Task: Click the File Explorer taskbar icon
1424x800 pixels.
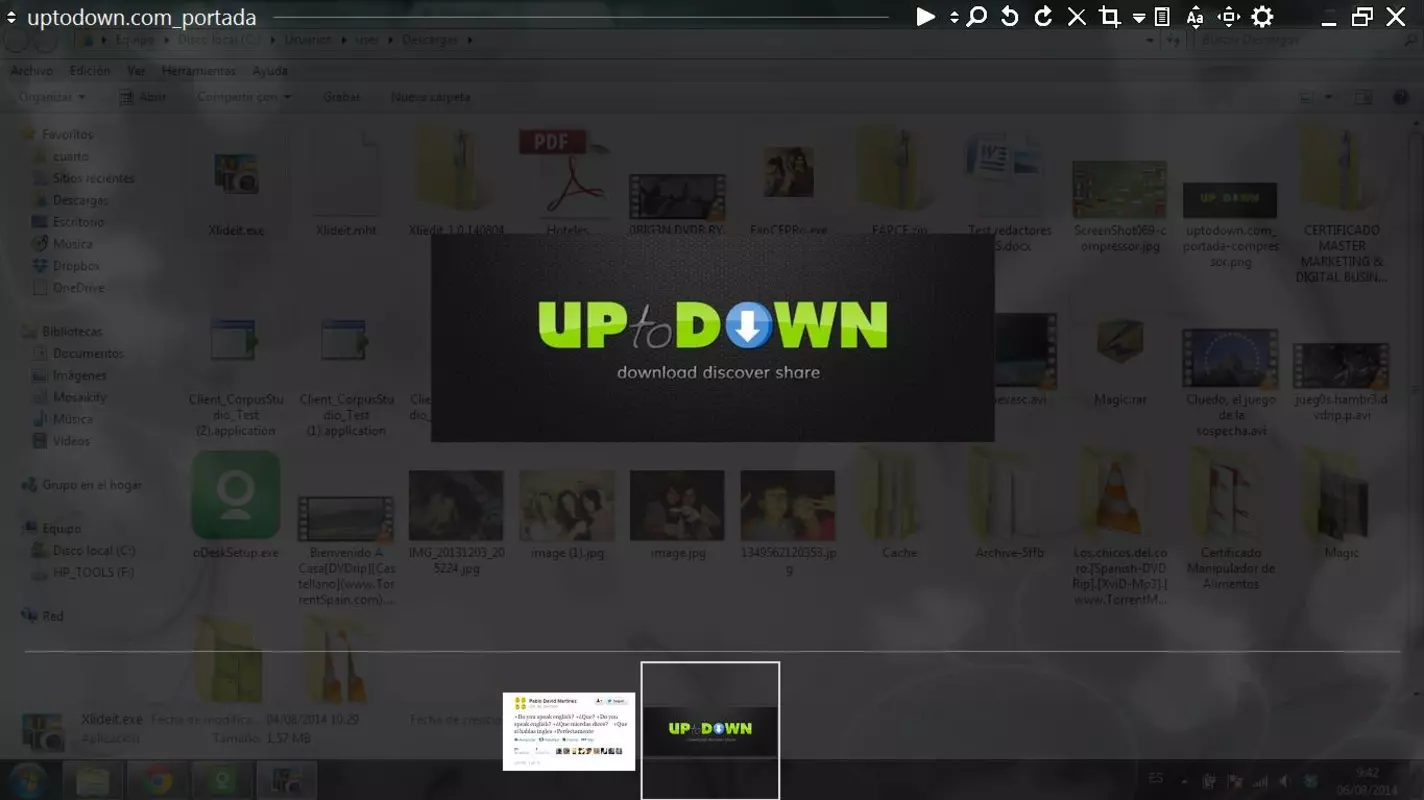Action: [92, 780]
